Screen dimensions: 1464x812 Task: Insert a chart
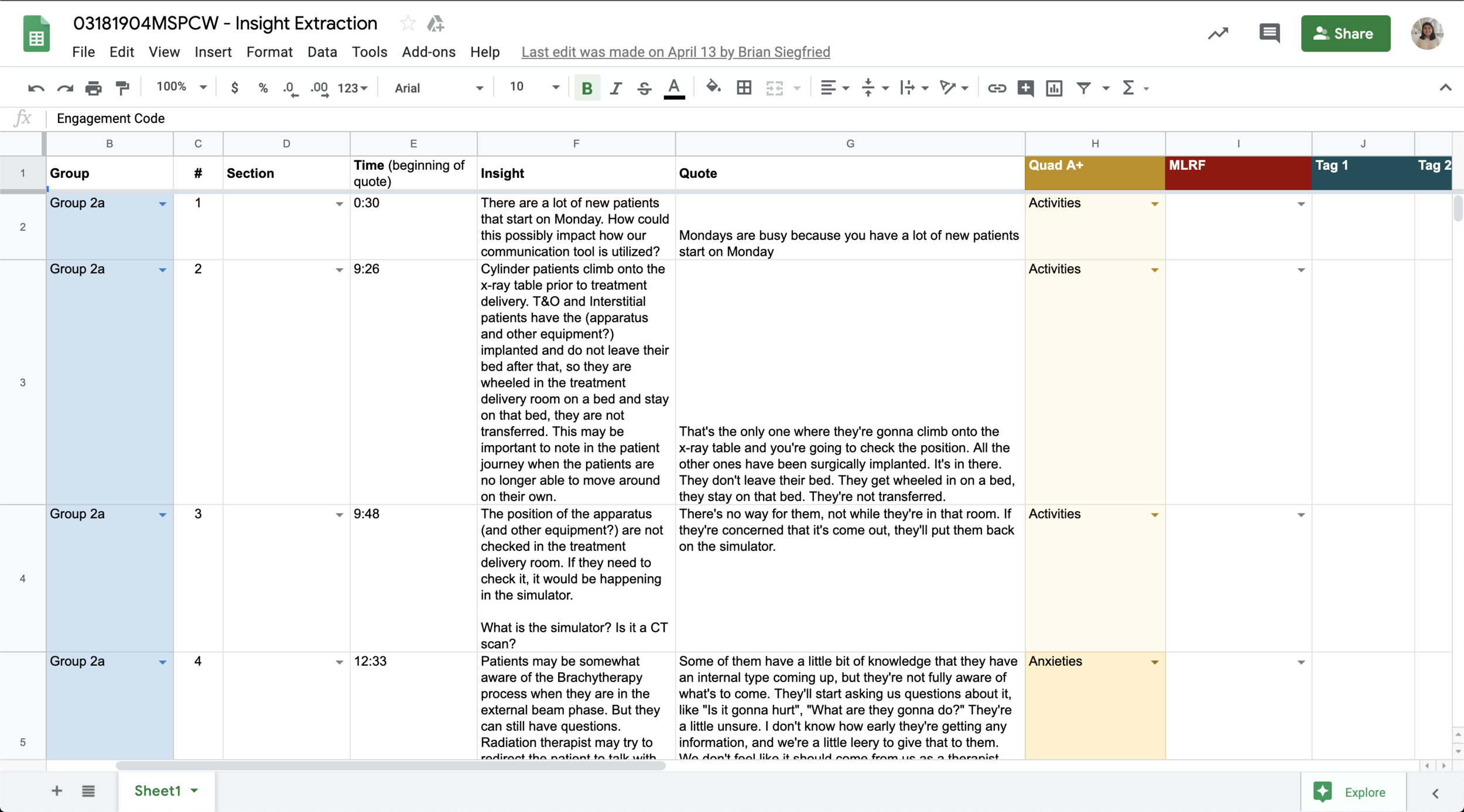(x=1054, y=88)
